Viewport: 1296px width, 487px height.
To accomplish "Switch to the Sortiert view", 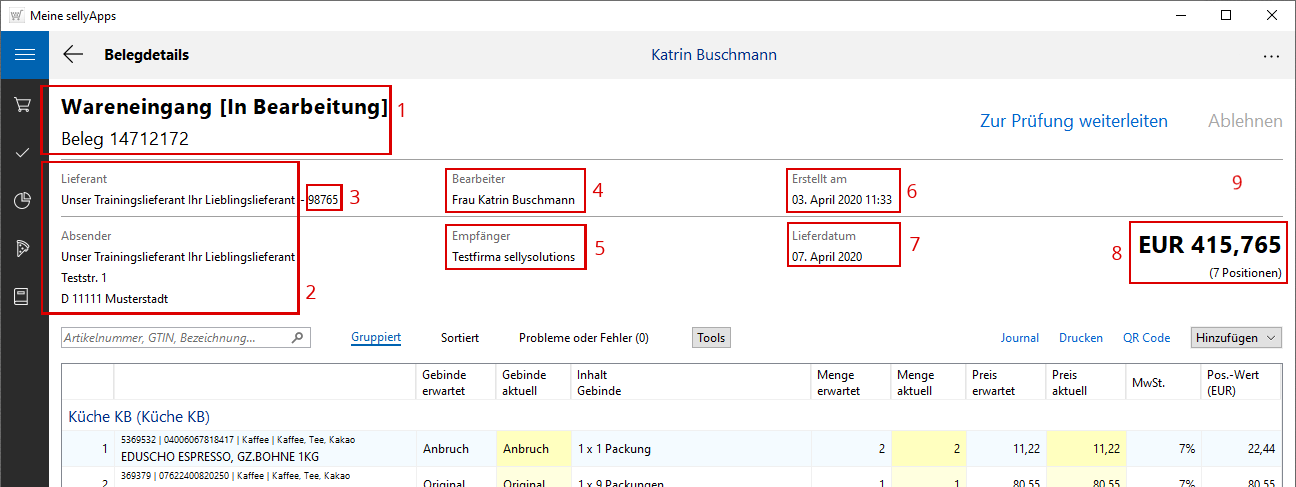I will pos(460,338).
